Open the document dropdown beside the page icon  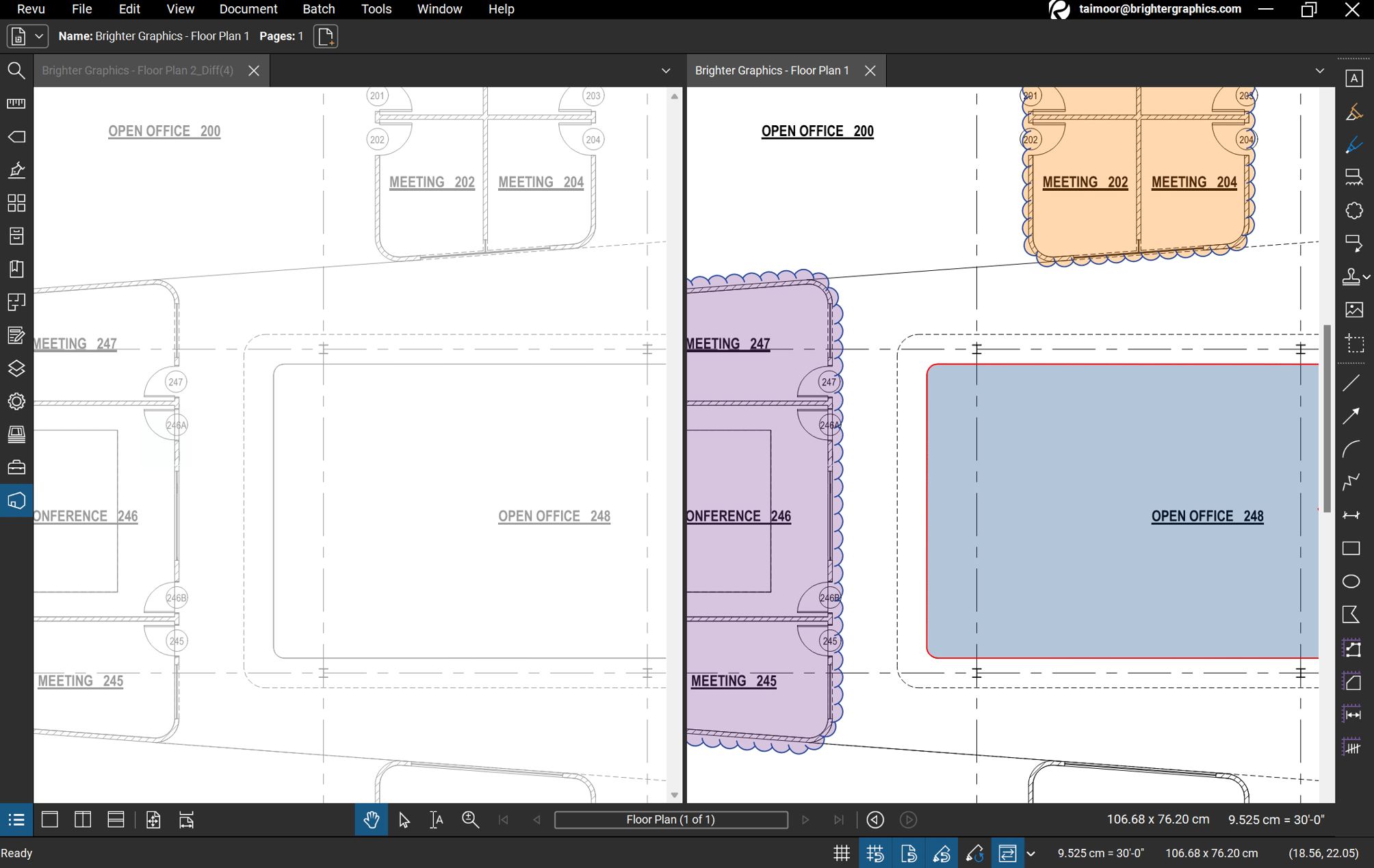[39, 36]
